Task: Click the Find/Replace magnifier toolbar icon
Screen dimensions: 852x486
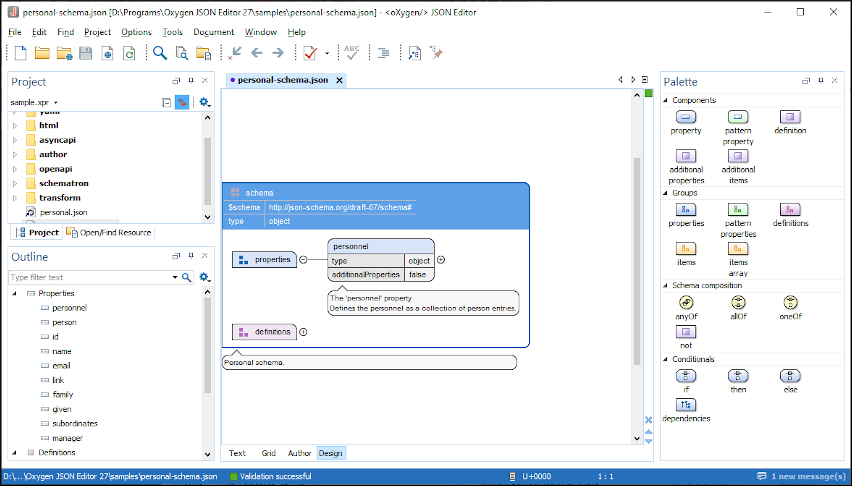Action: click(x=160, y=53)
